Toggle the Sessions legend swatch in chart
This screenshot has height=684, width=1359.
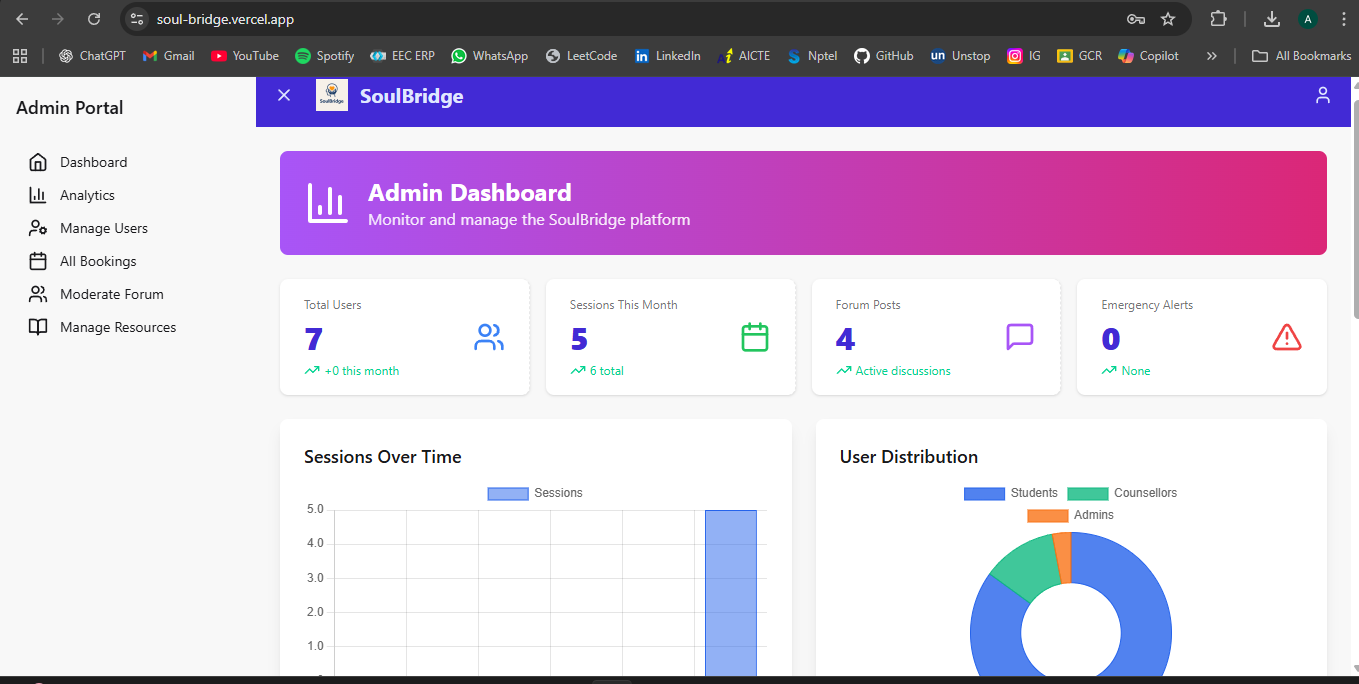[507, 493]
